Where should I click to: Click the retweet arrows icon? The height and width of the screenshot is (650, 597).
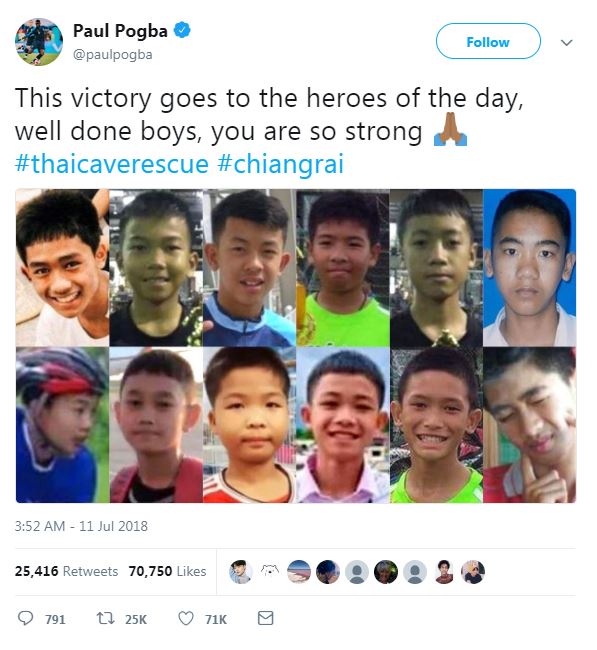[x=105, y=618]
